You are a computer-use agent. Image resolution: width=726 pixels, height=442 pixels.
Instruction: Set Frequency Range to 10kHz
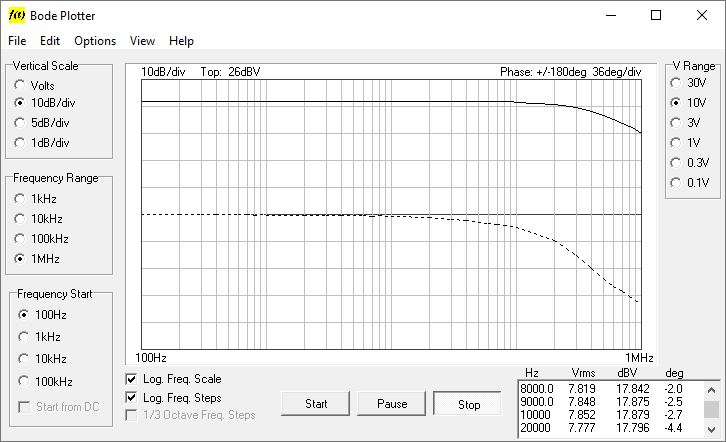[19, 218]
